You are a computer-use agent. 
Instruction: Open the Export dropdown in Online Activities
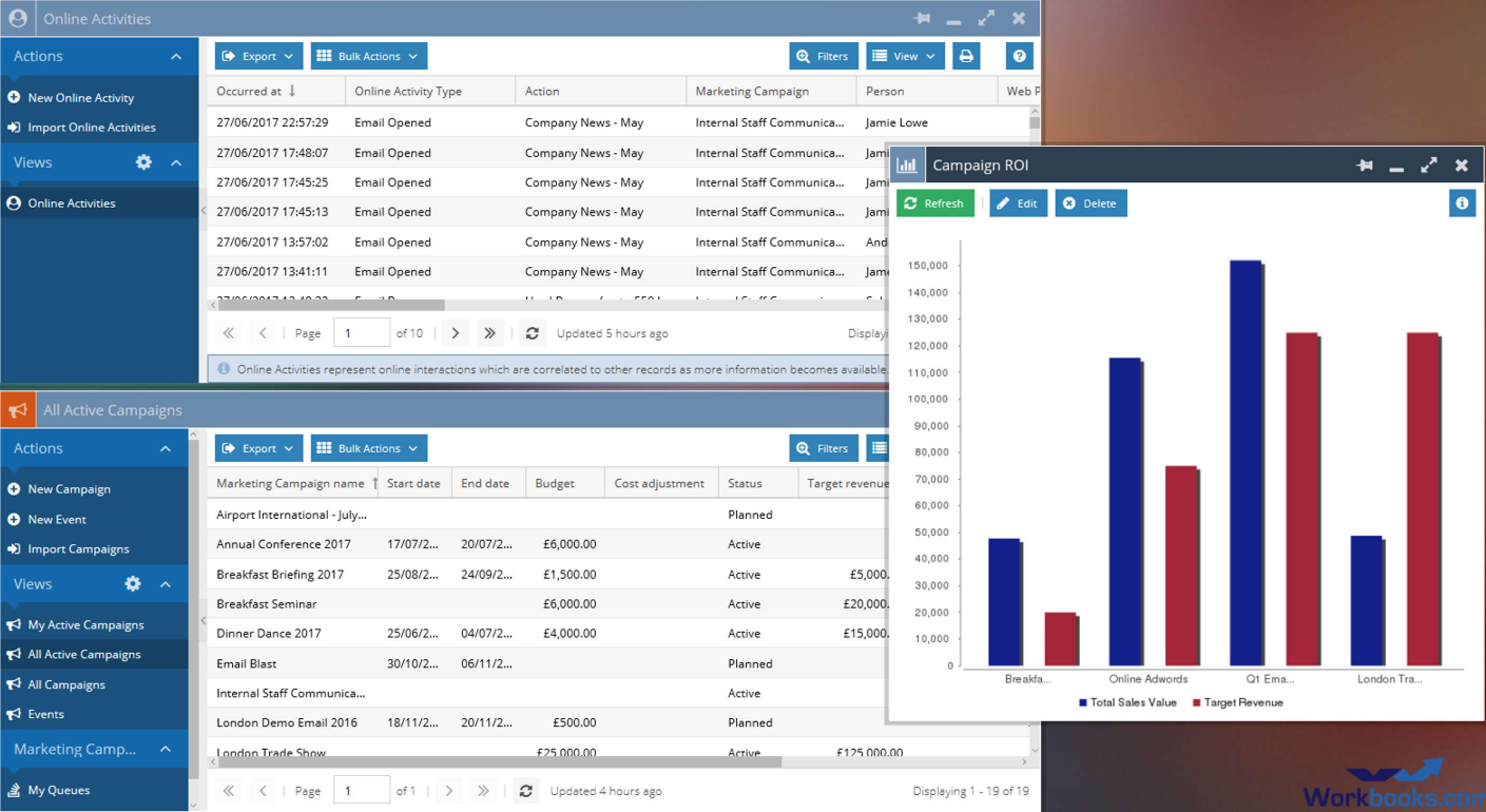[x=258, y=56]
